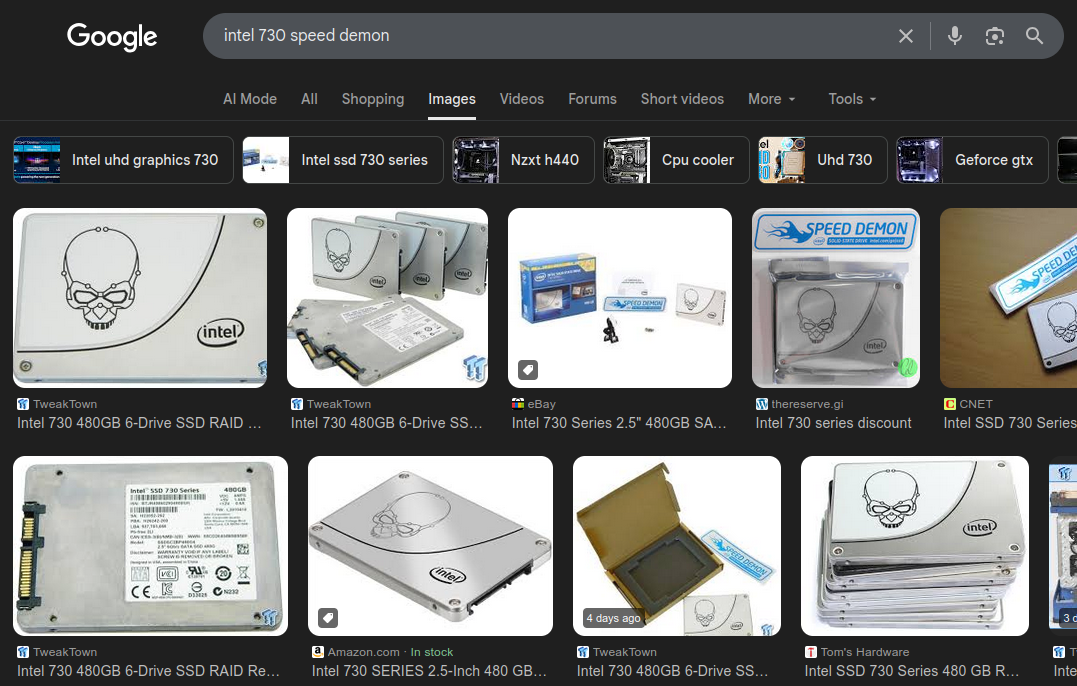The image size is (1077, 686).
Task: Open the four-SSD TweakTown image
Action: [387, 298]
